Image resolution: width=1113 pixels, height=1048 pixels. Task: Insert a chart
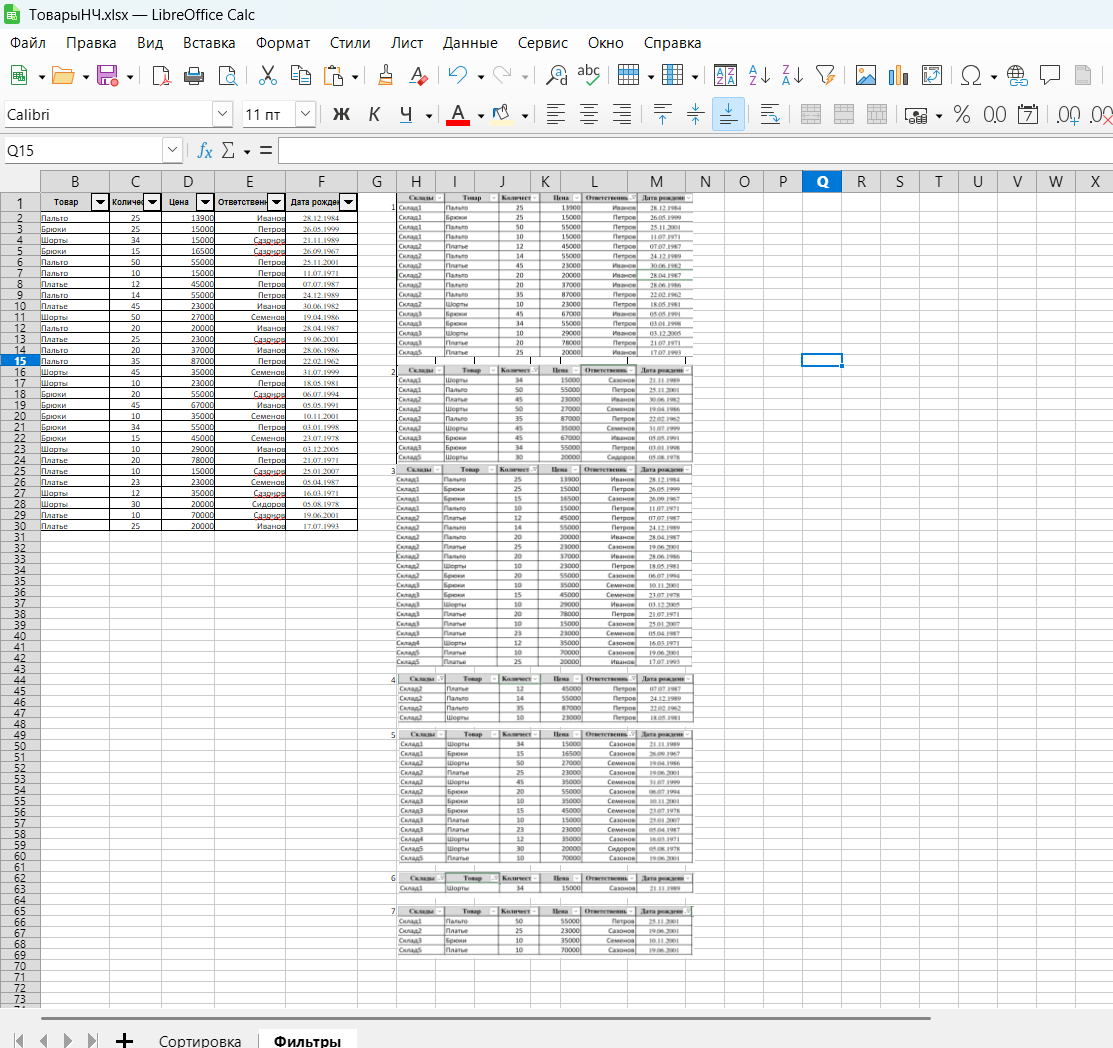pyautogui.click(x=899, y=75)
